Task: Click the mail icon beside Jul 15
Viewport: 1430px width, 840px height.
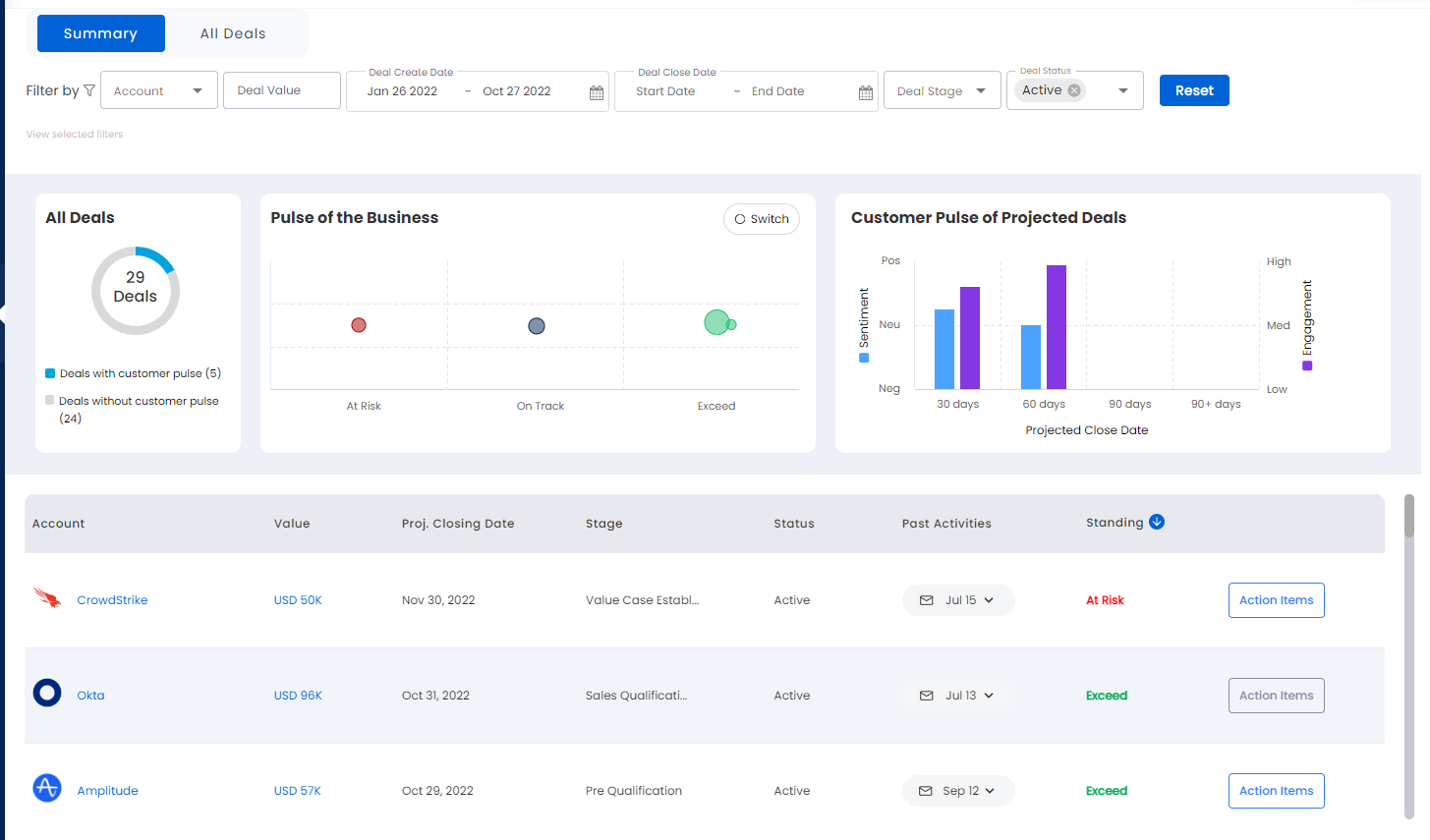Action: 926,600
